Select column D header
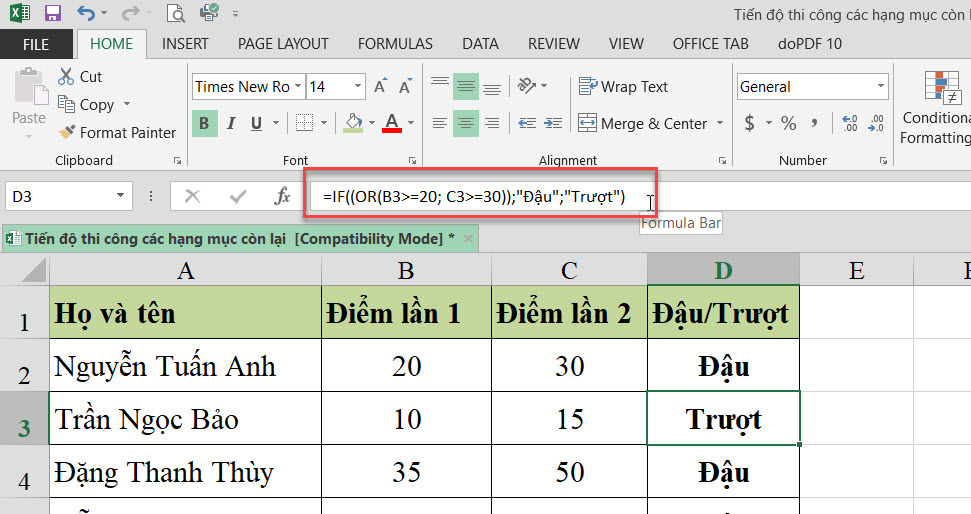The image size is (971, 514). pos(723,270)
